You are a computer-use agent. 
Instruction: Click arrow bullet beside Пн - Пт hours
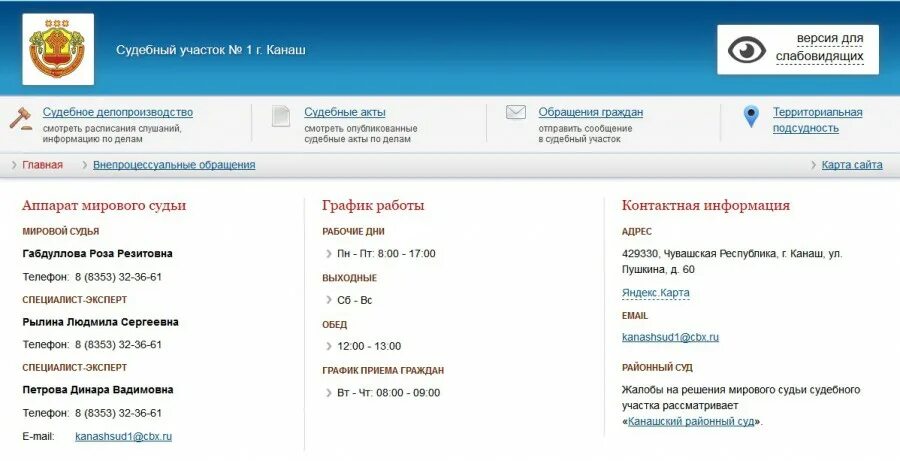[x=329, y=254]
